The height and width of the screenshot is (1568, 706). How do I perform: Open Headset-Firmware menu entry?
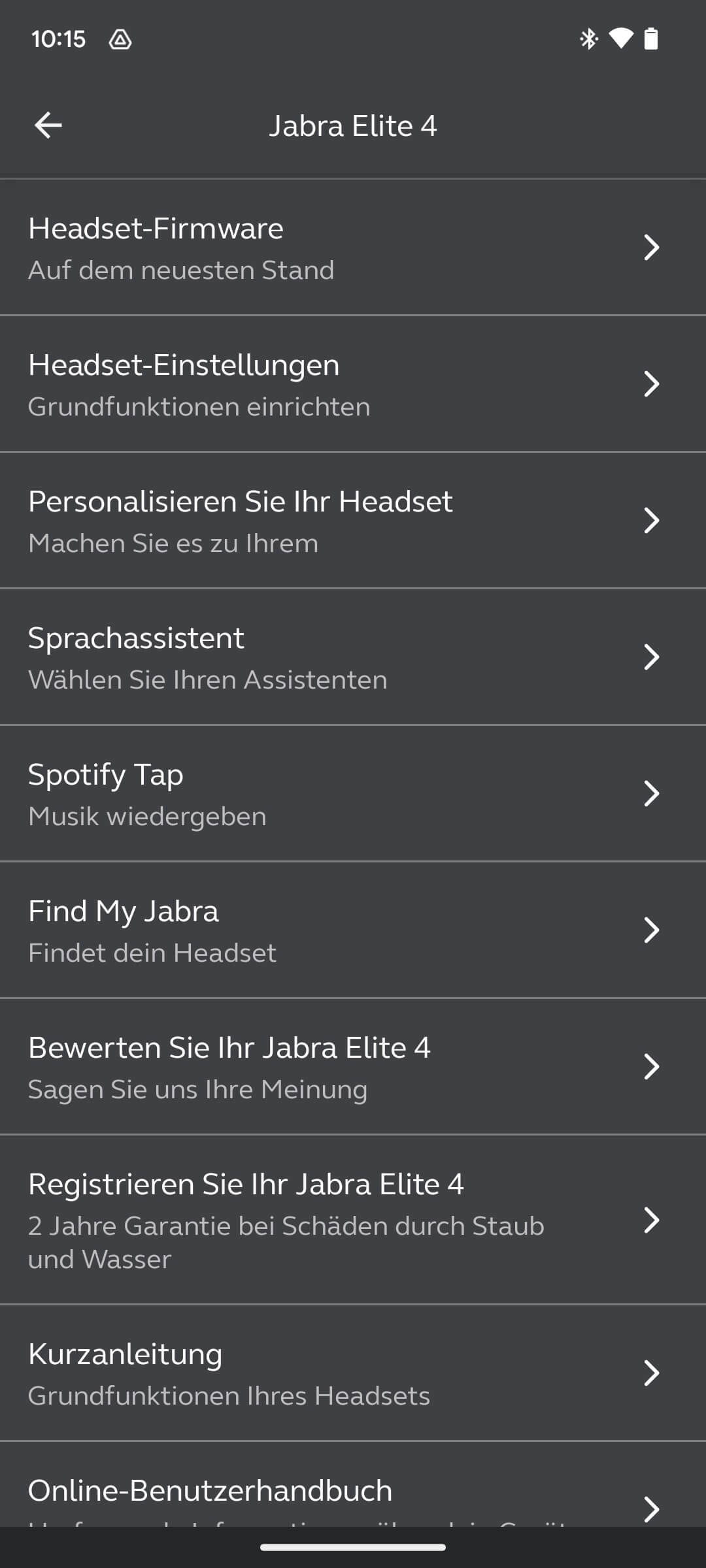point(261,248)
